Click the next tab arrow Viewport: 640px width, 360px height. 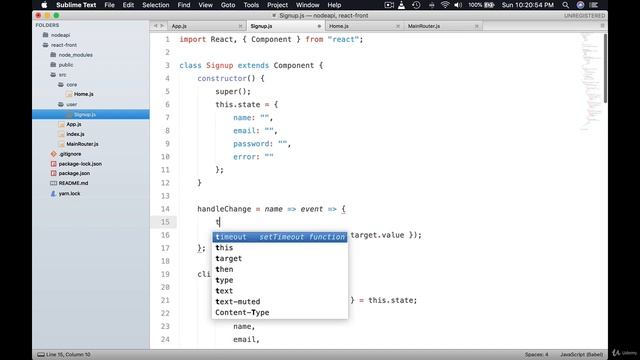162,26
